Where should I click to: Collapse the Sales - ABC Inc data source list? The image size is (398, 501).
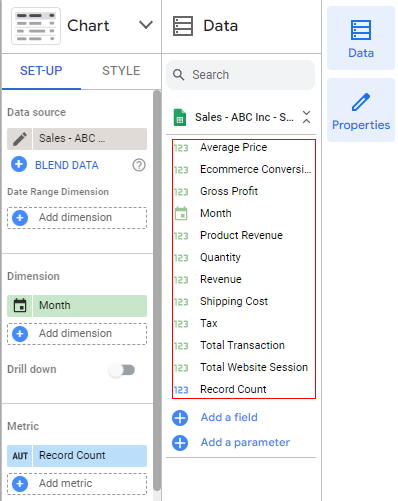pos(306,117)
